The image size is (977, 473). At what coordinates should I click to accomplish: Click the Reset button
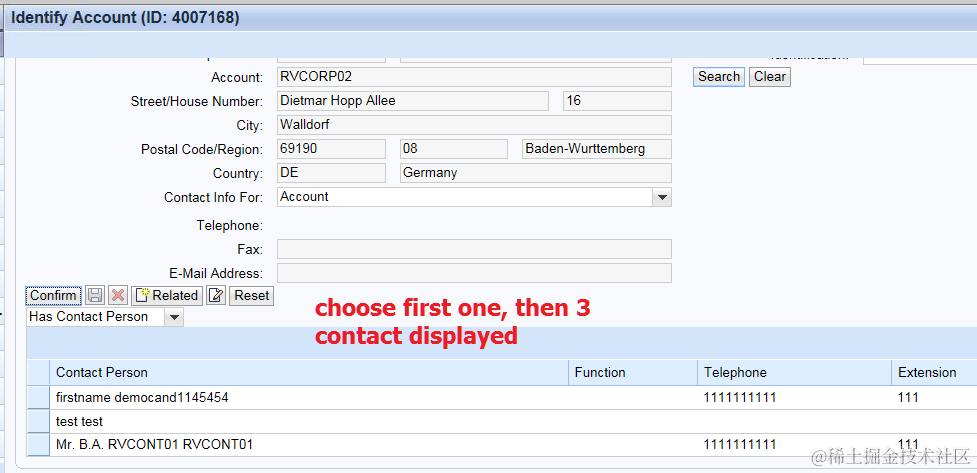(x=251, y=295)
